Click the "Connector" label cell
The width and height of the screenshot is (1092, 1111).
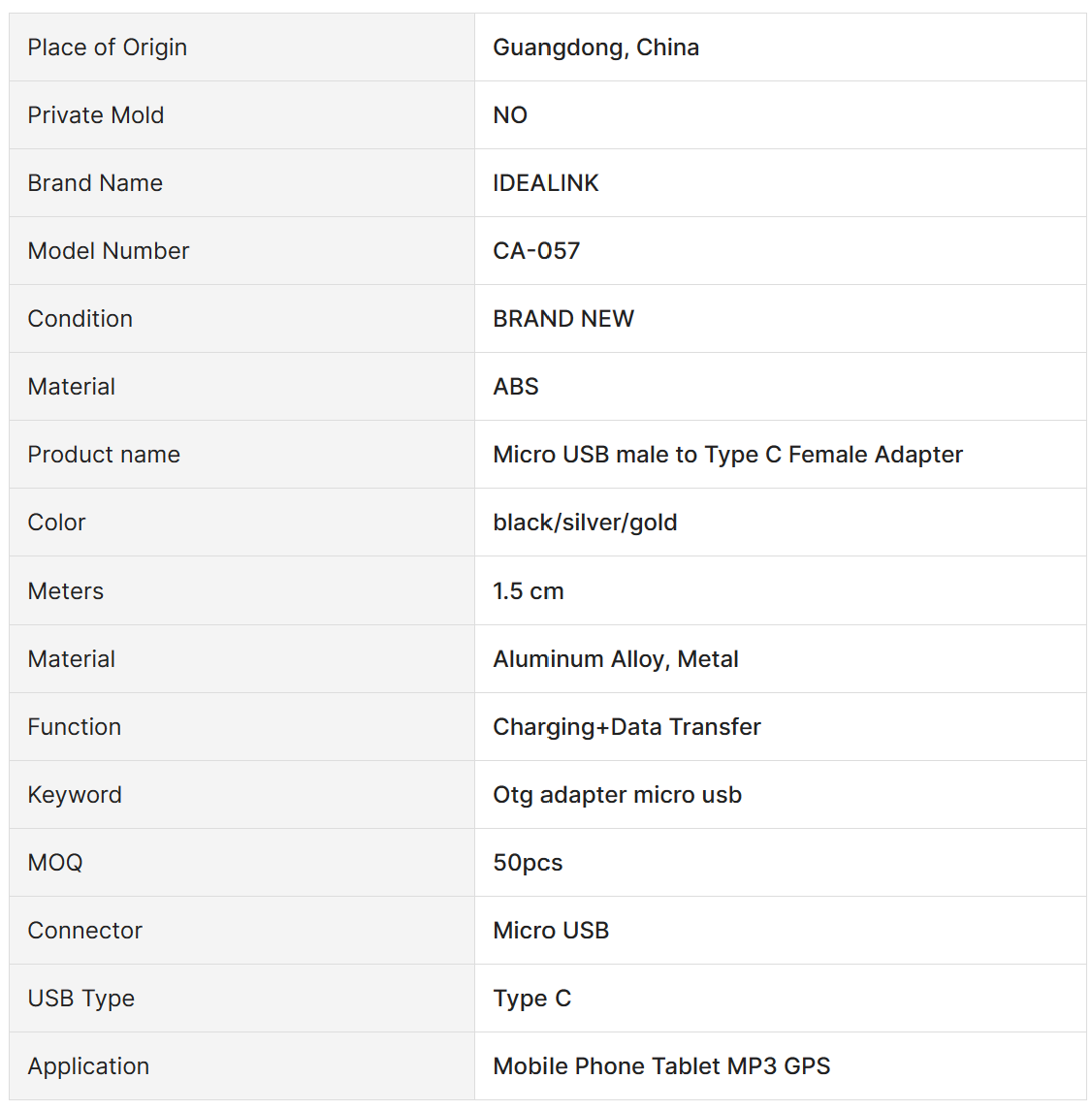tap(84, 931)
